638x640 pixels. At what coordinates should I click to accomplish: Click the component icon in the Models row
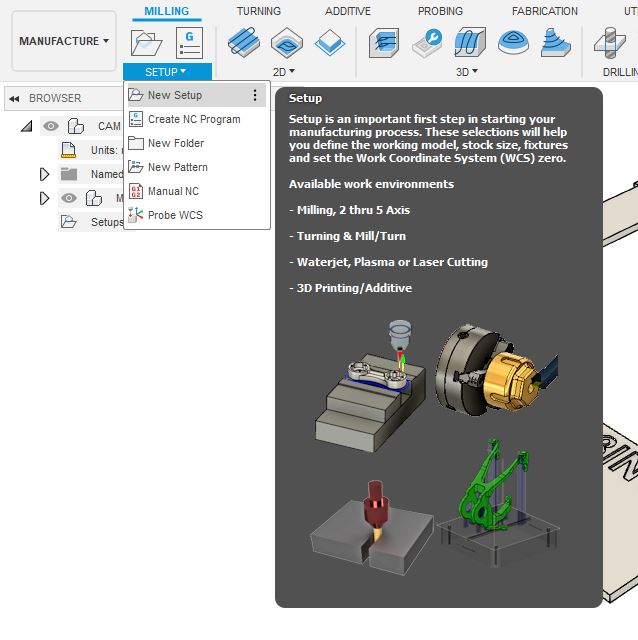[94, 198]
